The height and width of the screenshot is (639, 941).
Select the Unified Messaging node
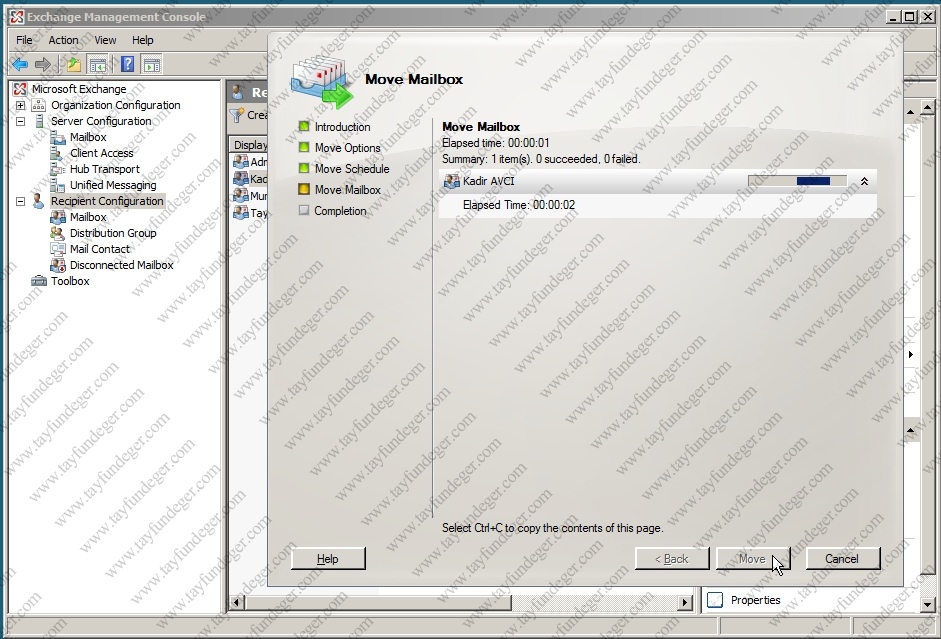point(113,185)
